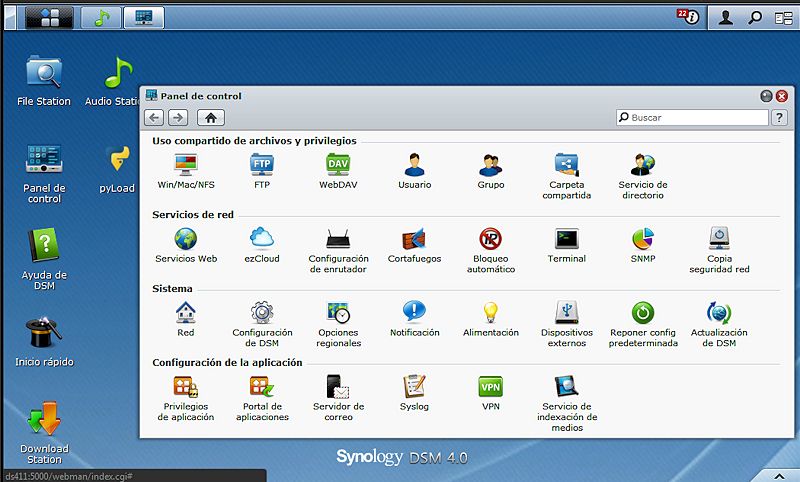Screen dimensions: 800x482
Task: Return to Panel de control home
Action: click(x=211, y=118)
